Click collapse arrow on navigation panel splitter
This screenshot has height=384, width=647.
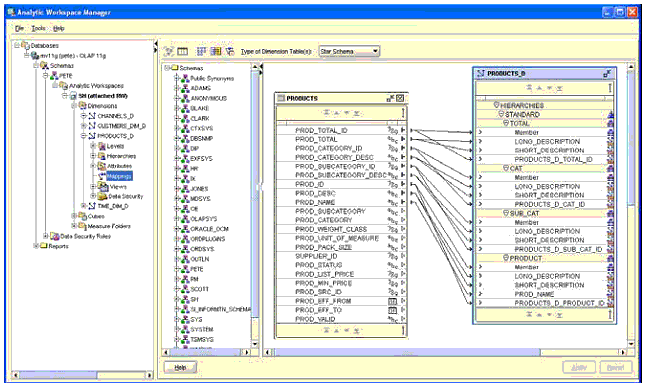coord(156,43)
